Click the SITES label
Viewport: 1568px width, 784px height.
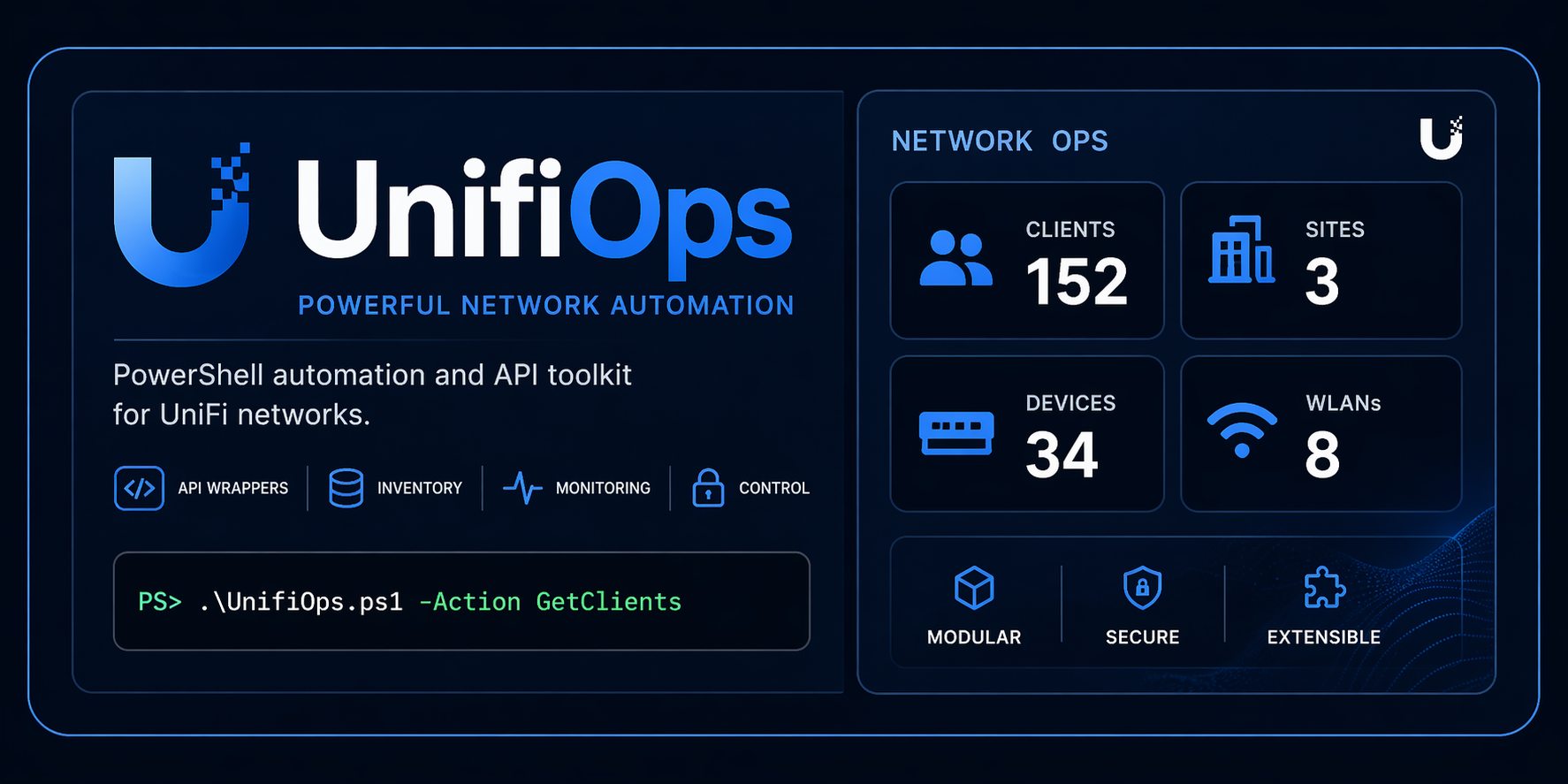click(1336, 230)
